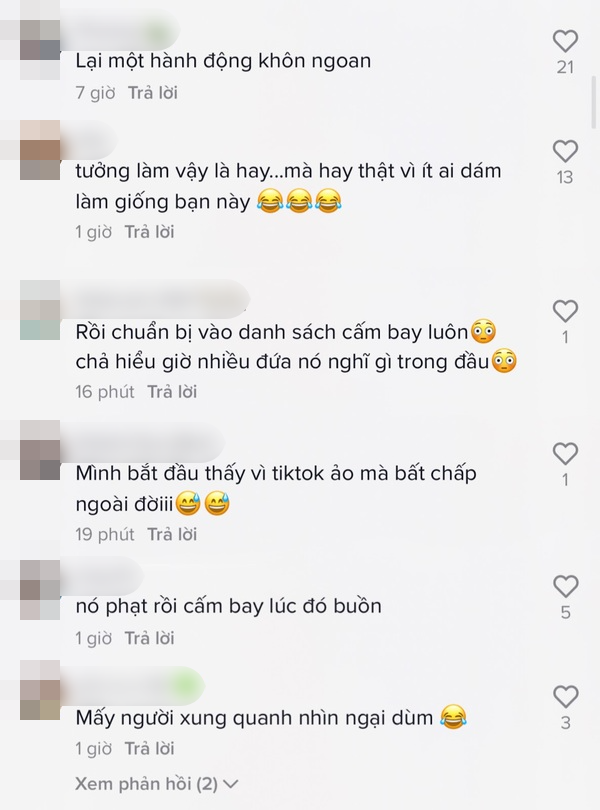Expand 'Xem phản hồi (2)' replies
This screenshot has height=810, width=600.
pyautogui.click(x=157, y=784)
